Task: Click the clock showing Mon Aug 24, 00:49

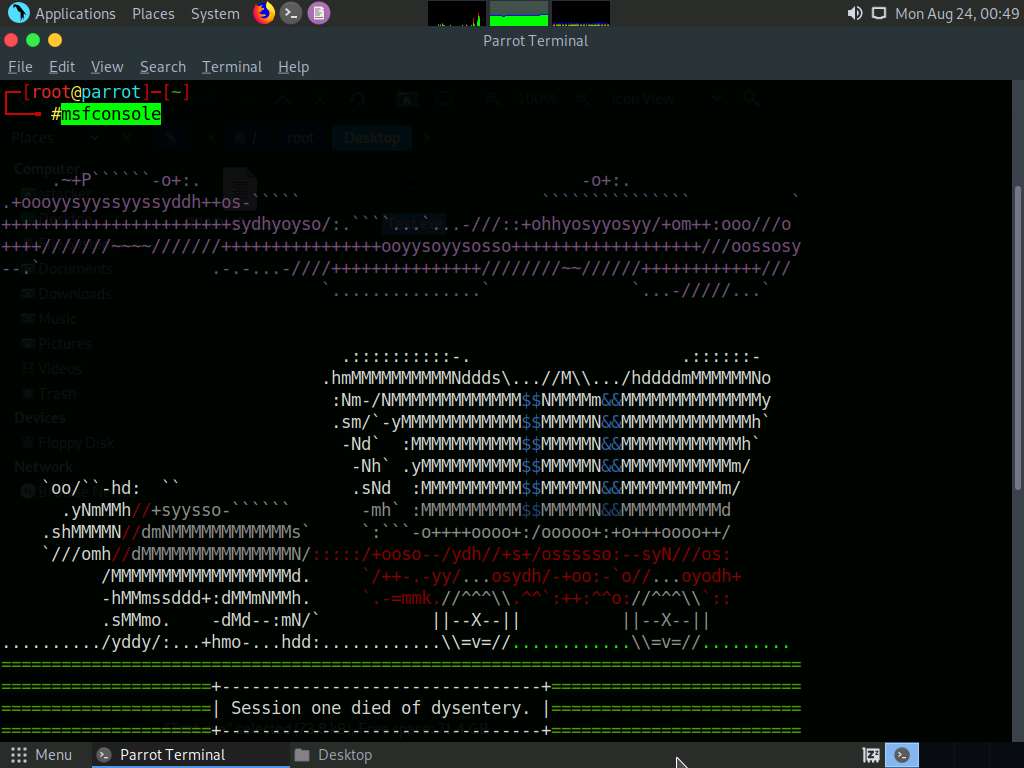Action: click(x=957, y=13)
